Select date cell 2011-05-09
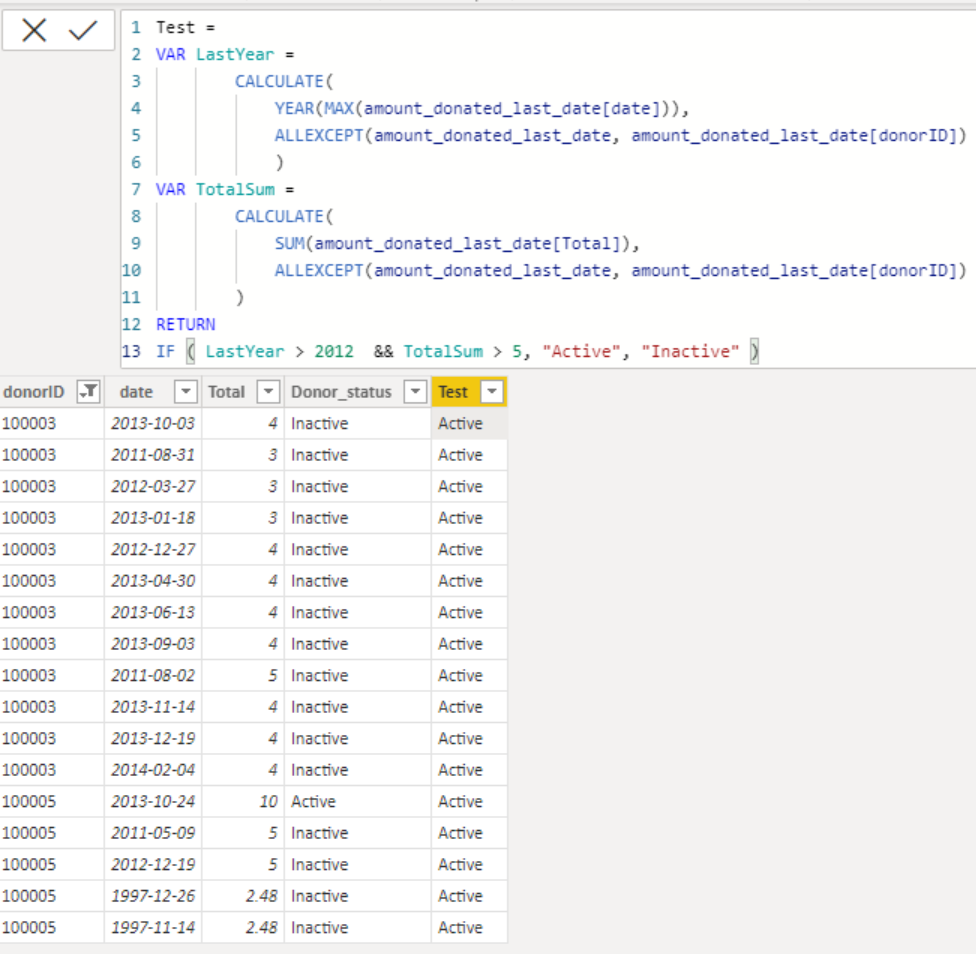This screenshot has height=954, width=976. tap(153, 833)
